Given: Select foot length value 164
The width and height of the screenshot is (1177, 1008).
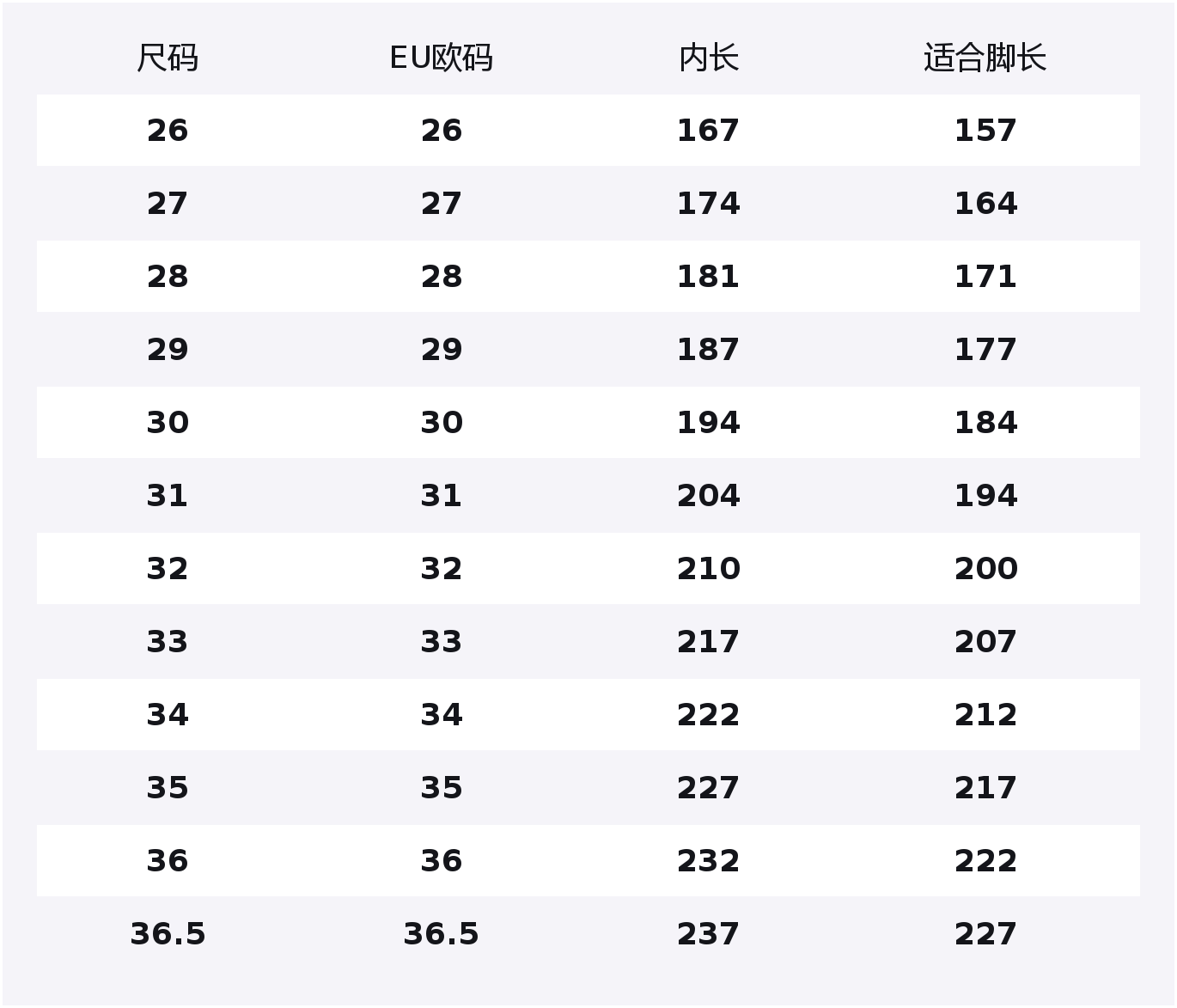Looking at the screenshot, I should pyautogui.click(x=985, y=204).
